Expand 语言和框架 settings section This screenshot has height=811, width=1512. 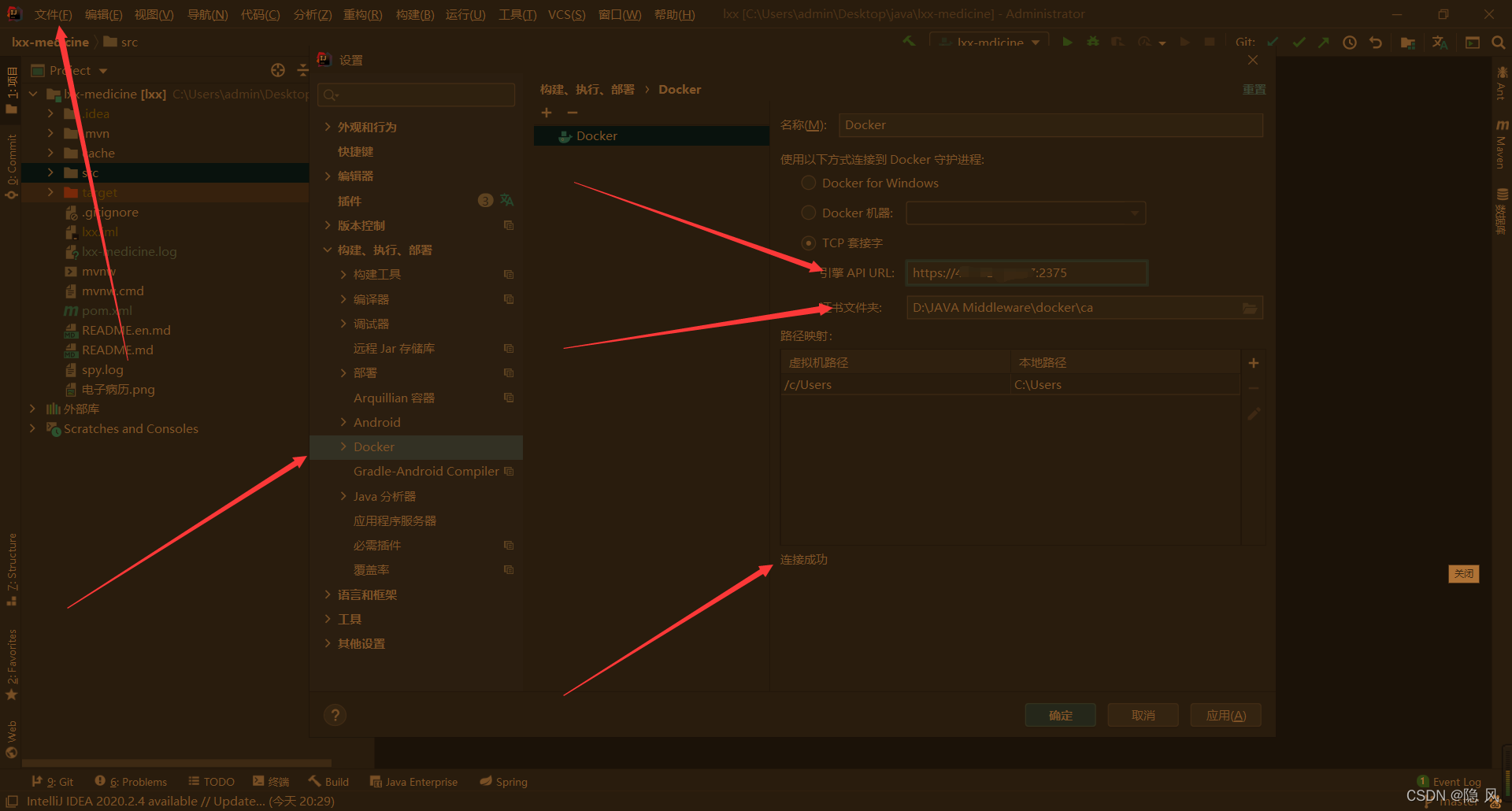click(328, 594)
